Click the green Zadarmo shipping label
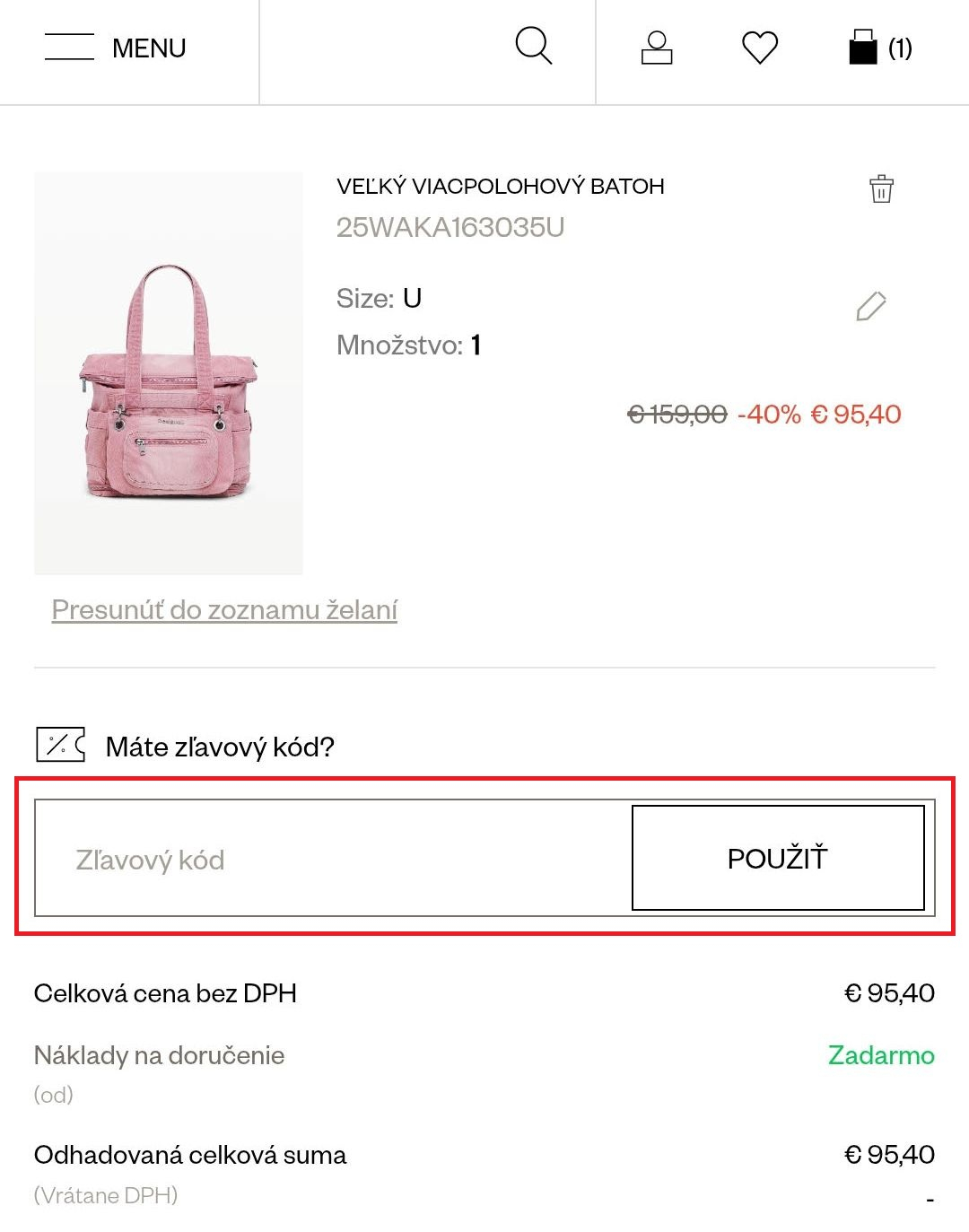The width and height of the screenshot is (969, 1232). [x=881, y=1056]
